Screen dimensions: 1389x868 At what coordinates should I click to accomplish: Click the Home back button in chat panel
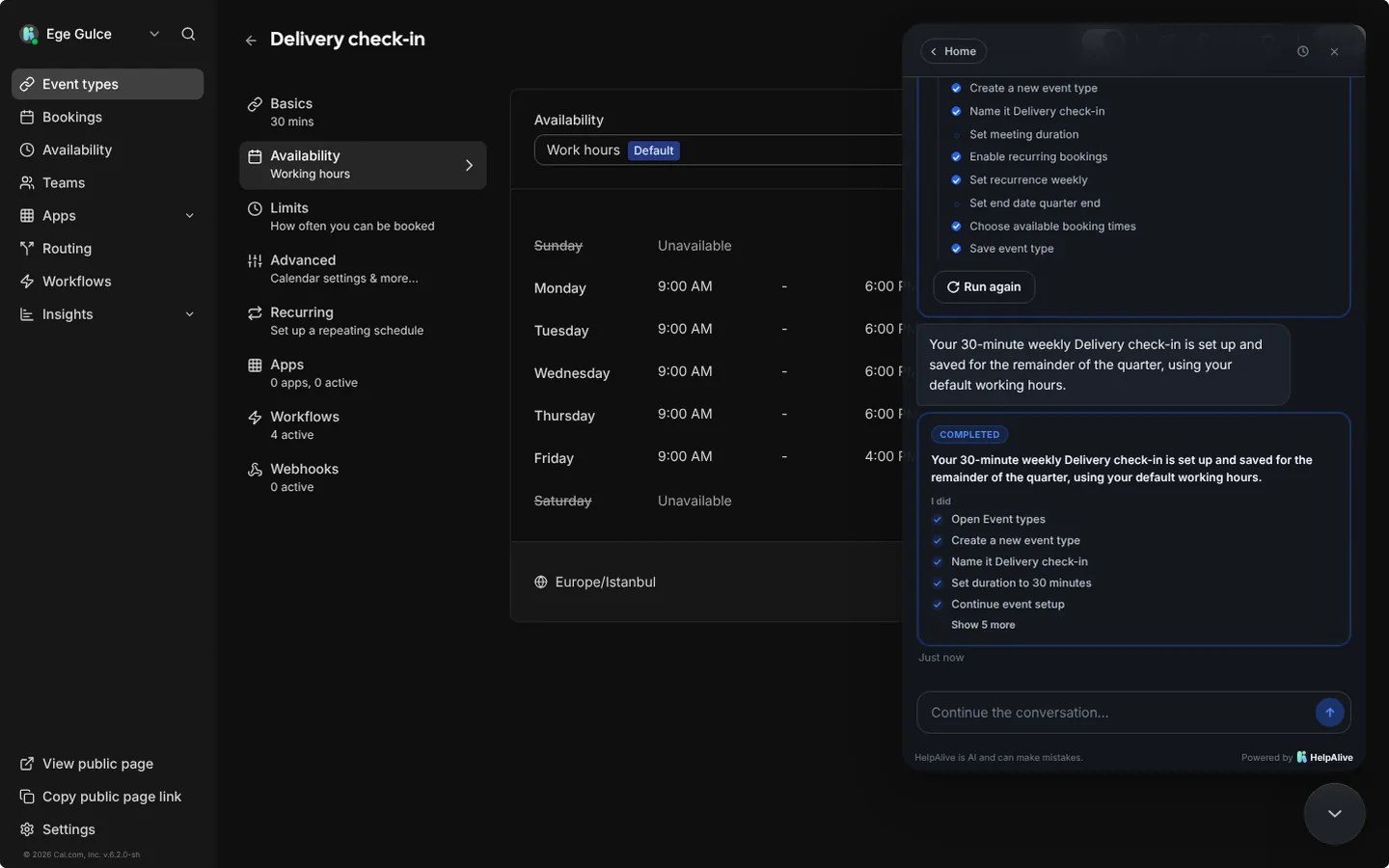(x=953, y=51)
